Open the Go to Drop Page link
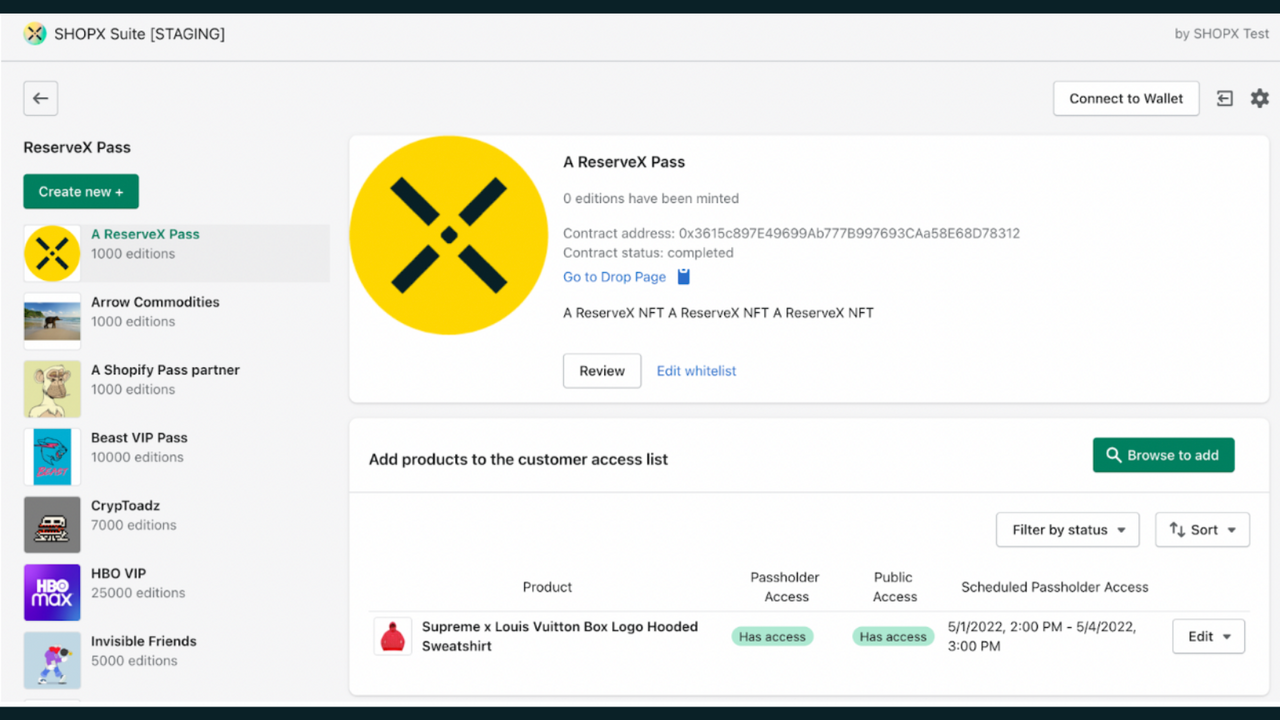Viewport: 1280px width, 720px height. tap(614, 277)
